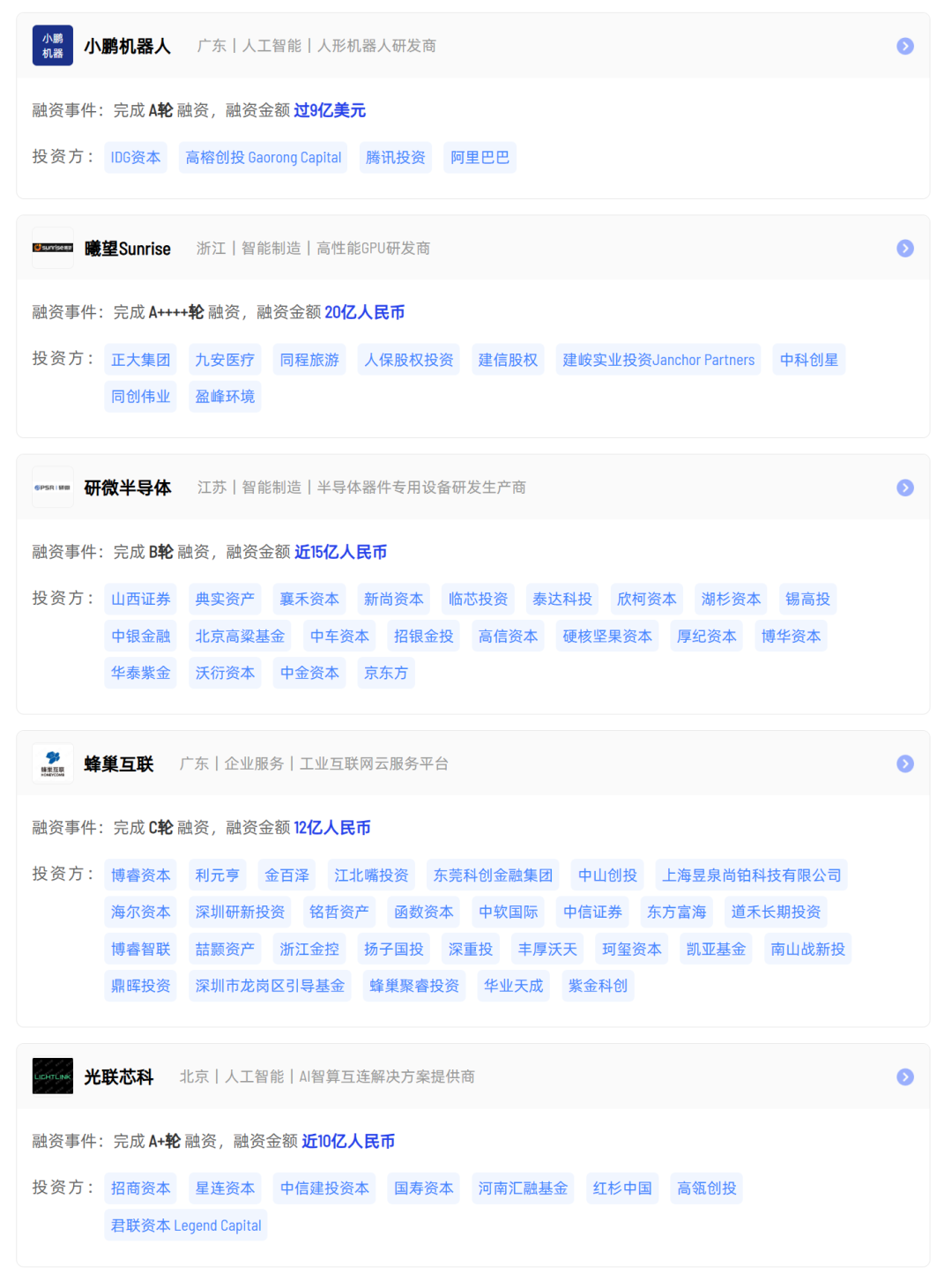This screenshot has width=952, height=1274.
Task: Open the 光联芯科 company logo
Action: click(x=53, y=1077)
